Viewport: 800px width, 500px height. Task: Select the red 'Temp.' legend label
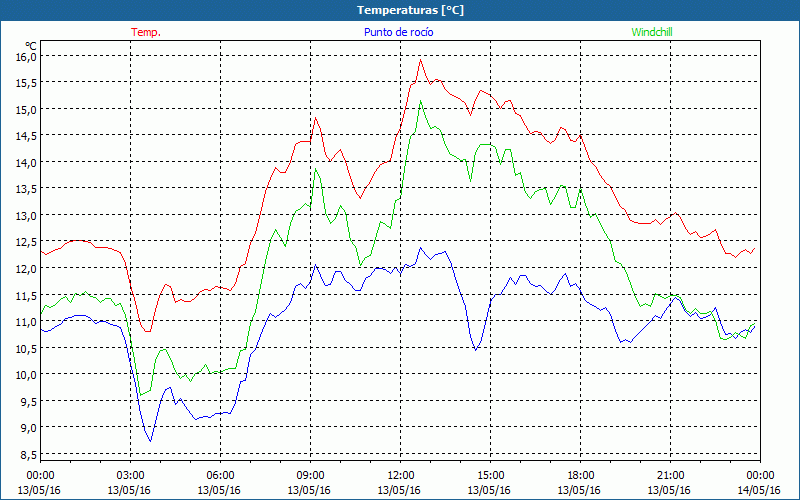click(146, 32)
